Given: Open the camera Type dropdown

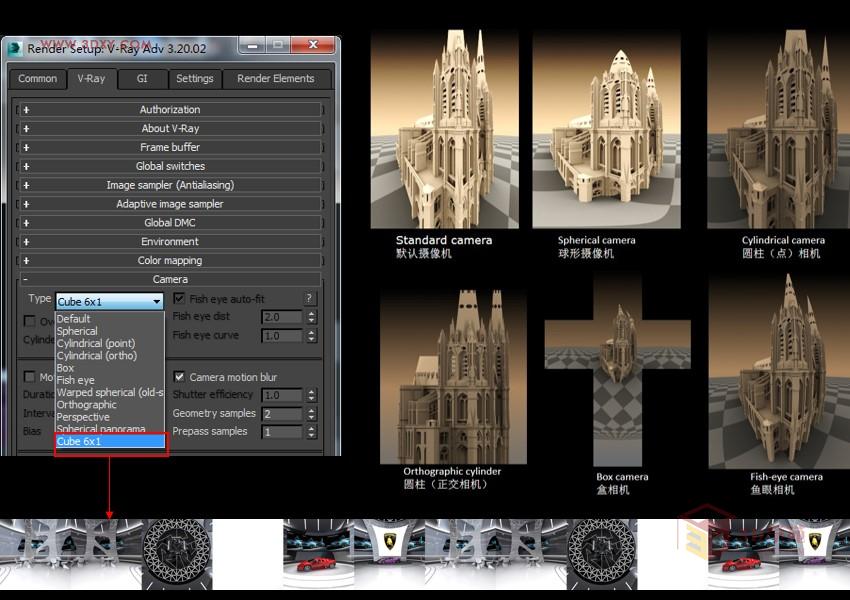Looking at the screenshot, I should (157, 300).
